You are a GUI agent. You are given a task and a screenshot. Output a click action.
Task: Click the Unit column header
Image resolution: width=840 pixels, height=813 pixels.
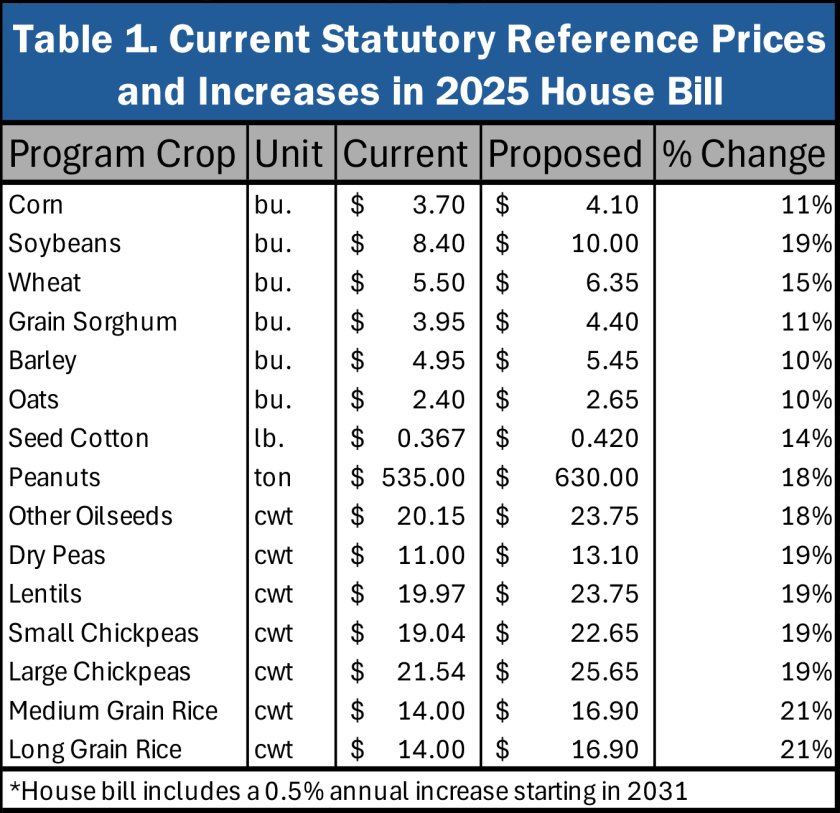289,154
